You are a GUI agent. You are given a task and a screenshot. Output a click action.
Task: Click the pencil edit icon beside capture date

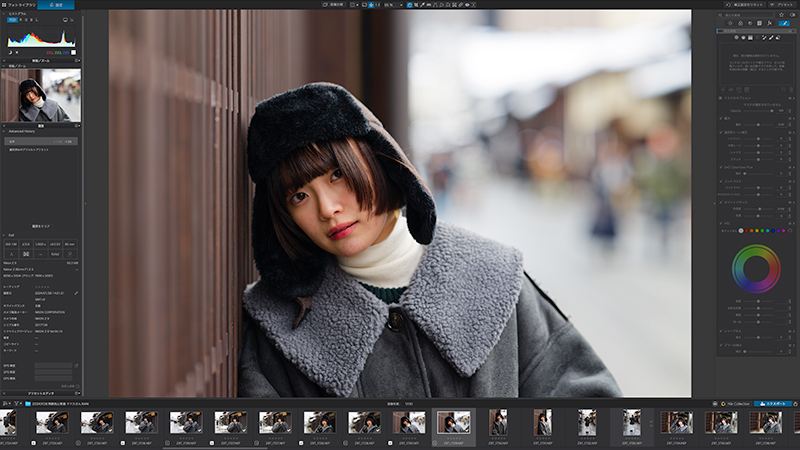[x=76, y=293]
